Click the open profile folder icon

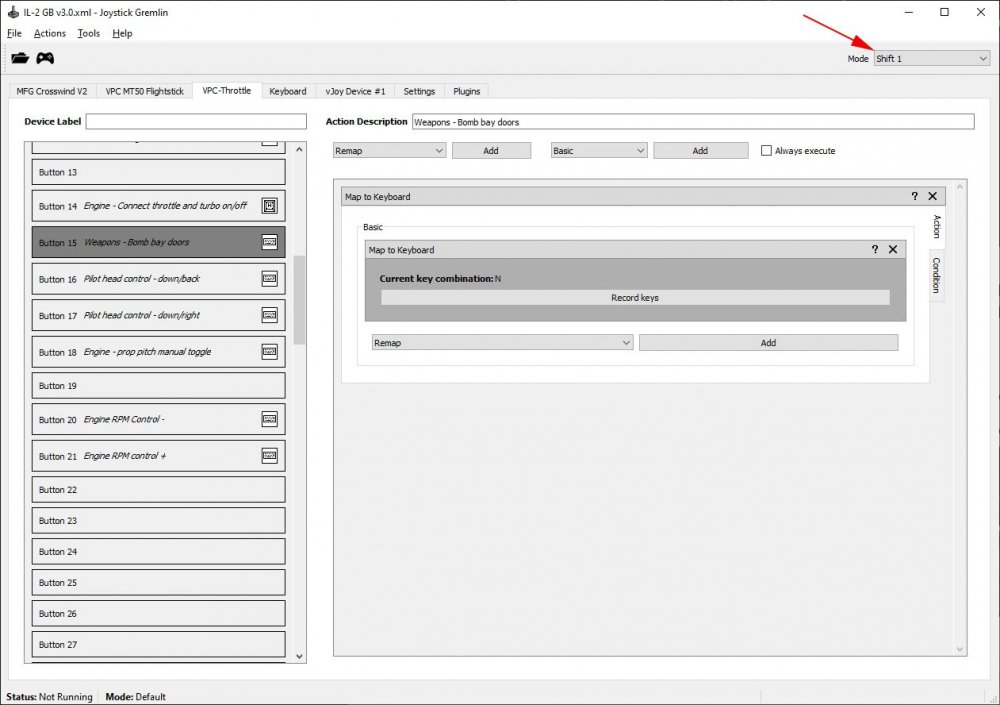(x=20, y=58)
